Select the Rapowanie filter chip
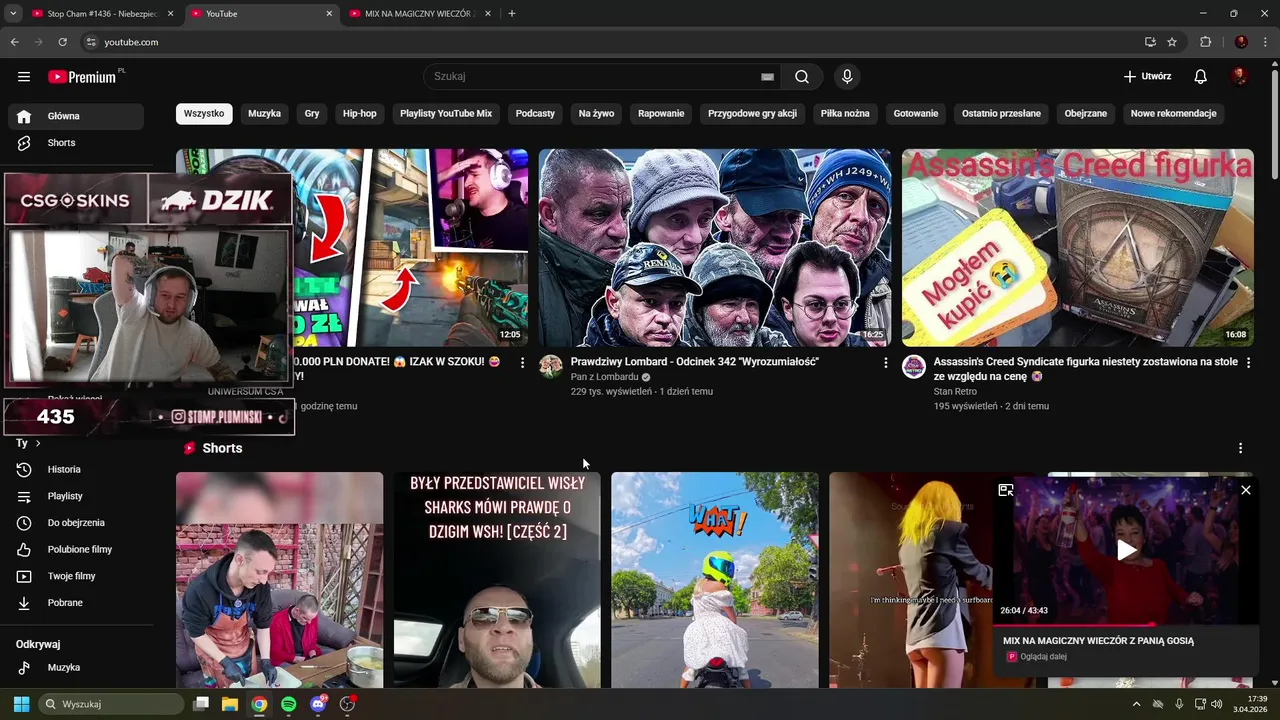The image size is (1280, 720). pyautogui.click(x=661, y=114)
